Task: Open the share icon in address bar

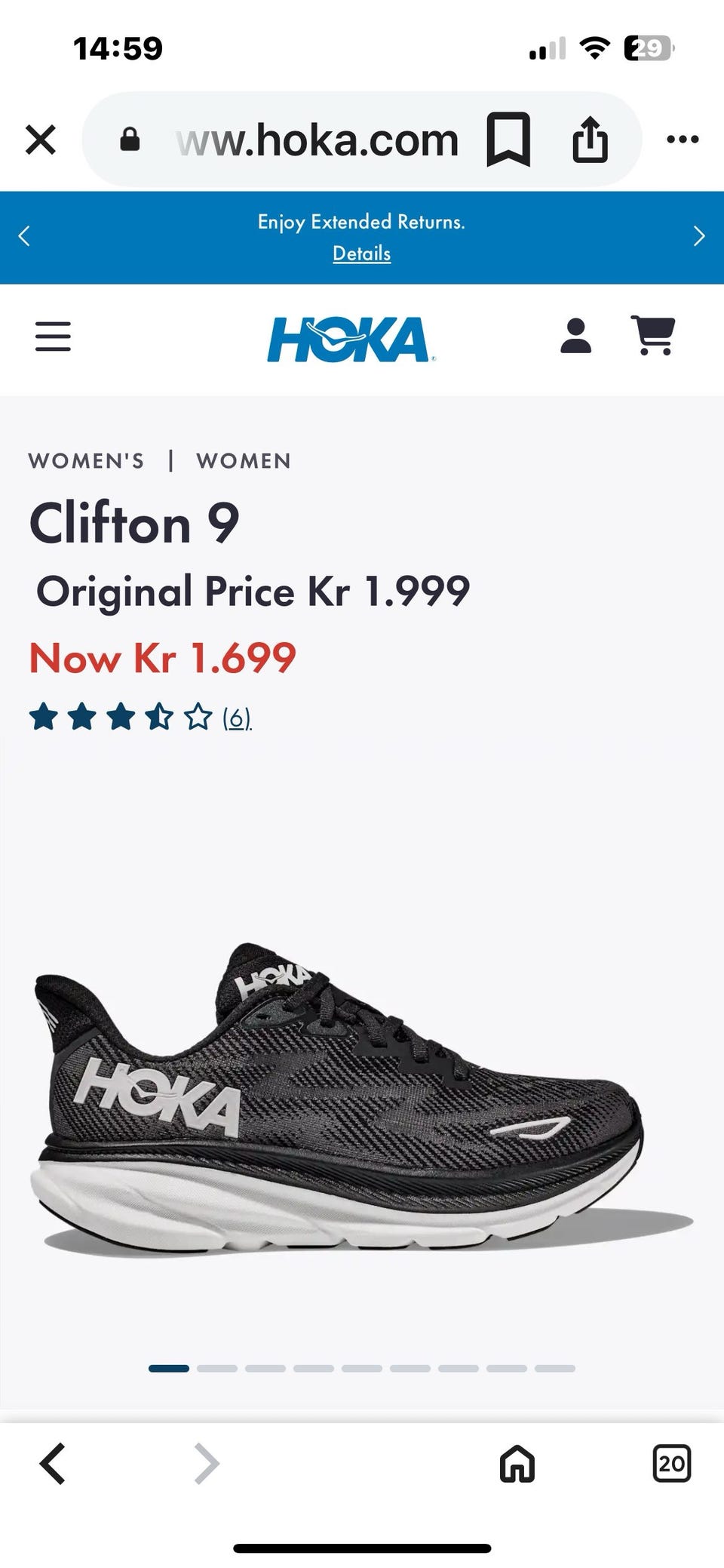Action: (590, 140)
